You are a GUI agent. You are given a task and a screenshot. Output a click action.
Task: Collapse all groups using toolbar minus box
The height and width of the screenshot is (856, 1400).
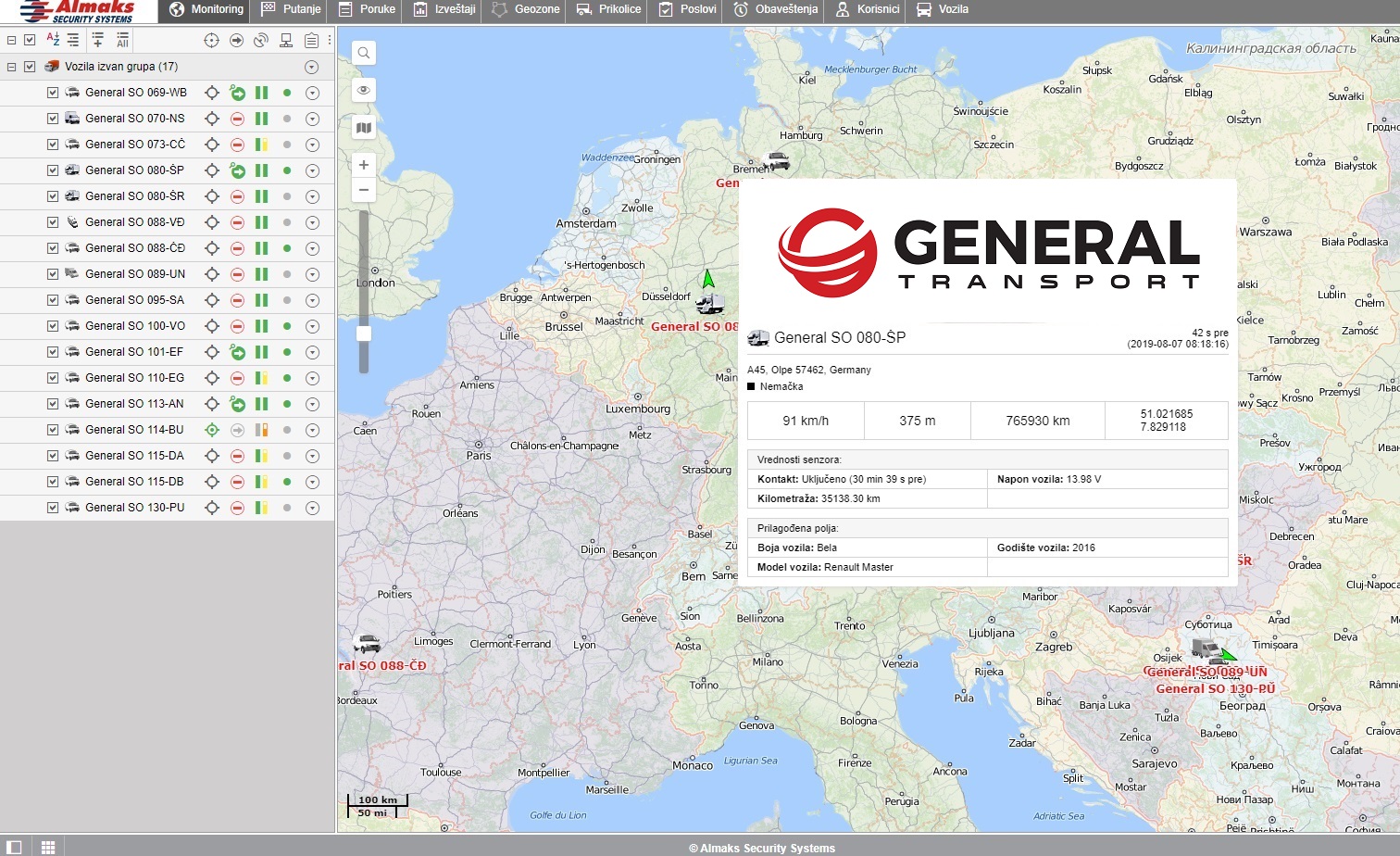point(12,40)
